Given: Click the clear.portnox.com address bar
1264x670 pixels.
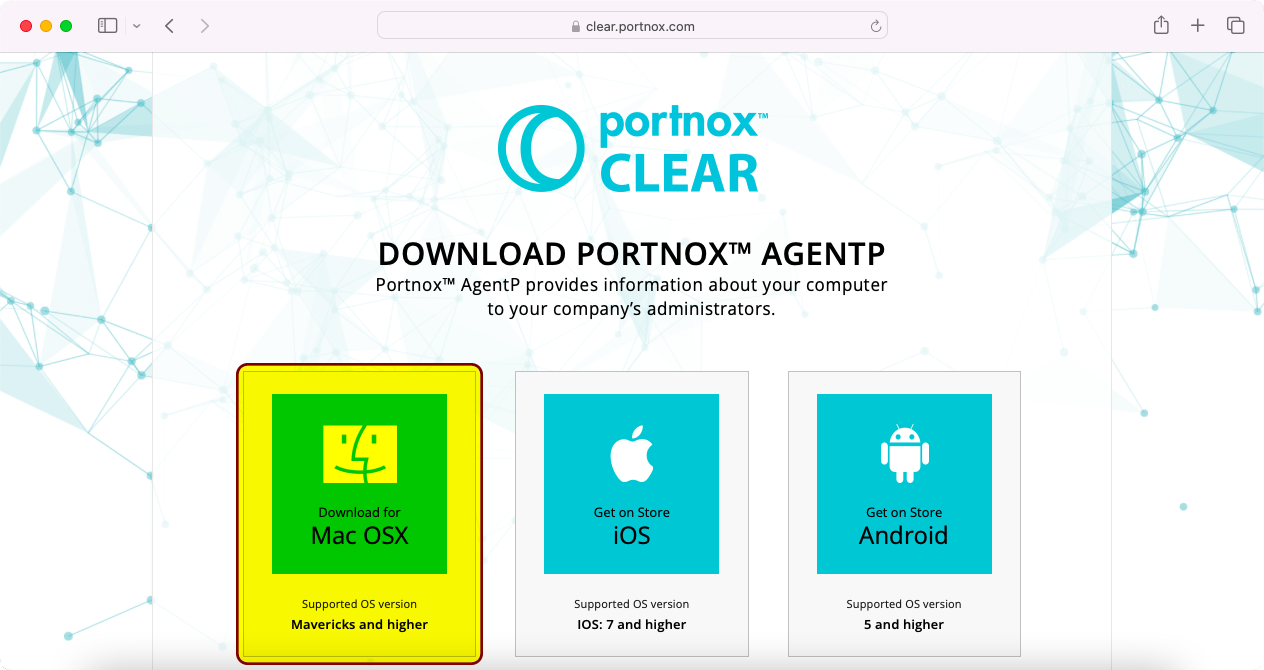Looking at the screenshot, I should coord(632,26).
